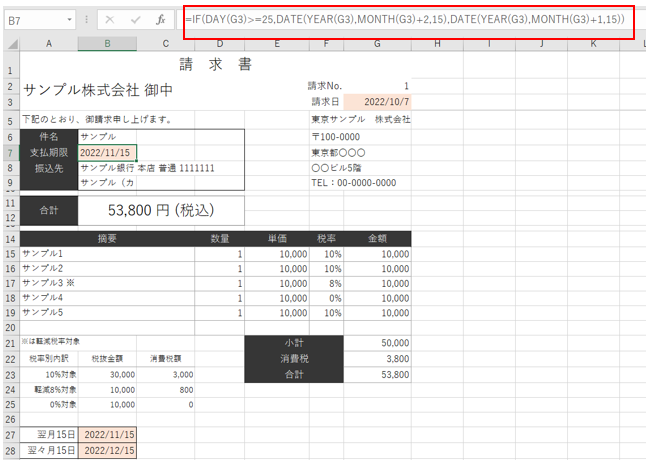Select column B header
This screenshot has width=658, height=466.
(x=107, y=44)
